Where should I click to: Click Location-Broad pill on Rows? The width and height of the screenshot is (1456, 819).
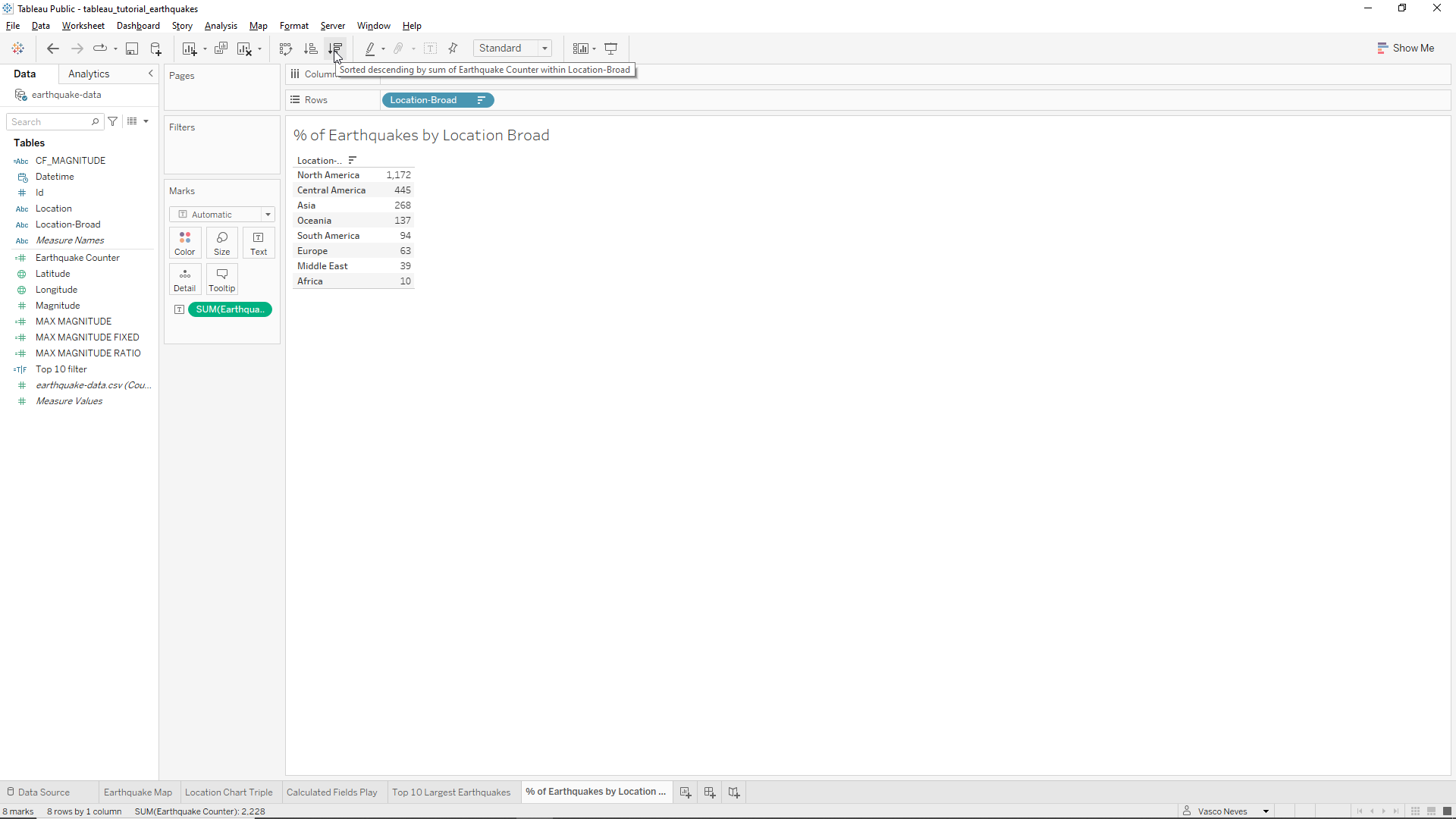click(438, 100)
